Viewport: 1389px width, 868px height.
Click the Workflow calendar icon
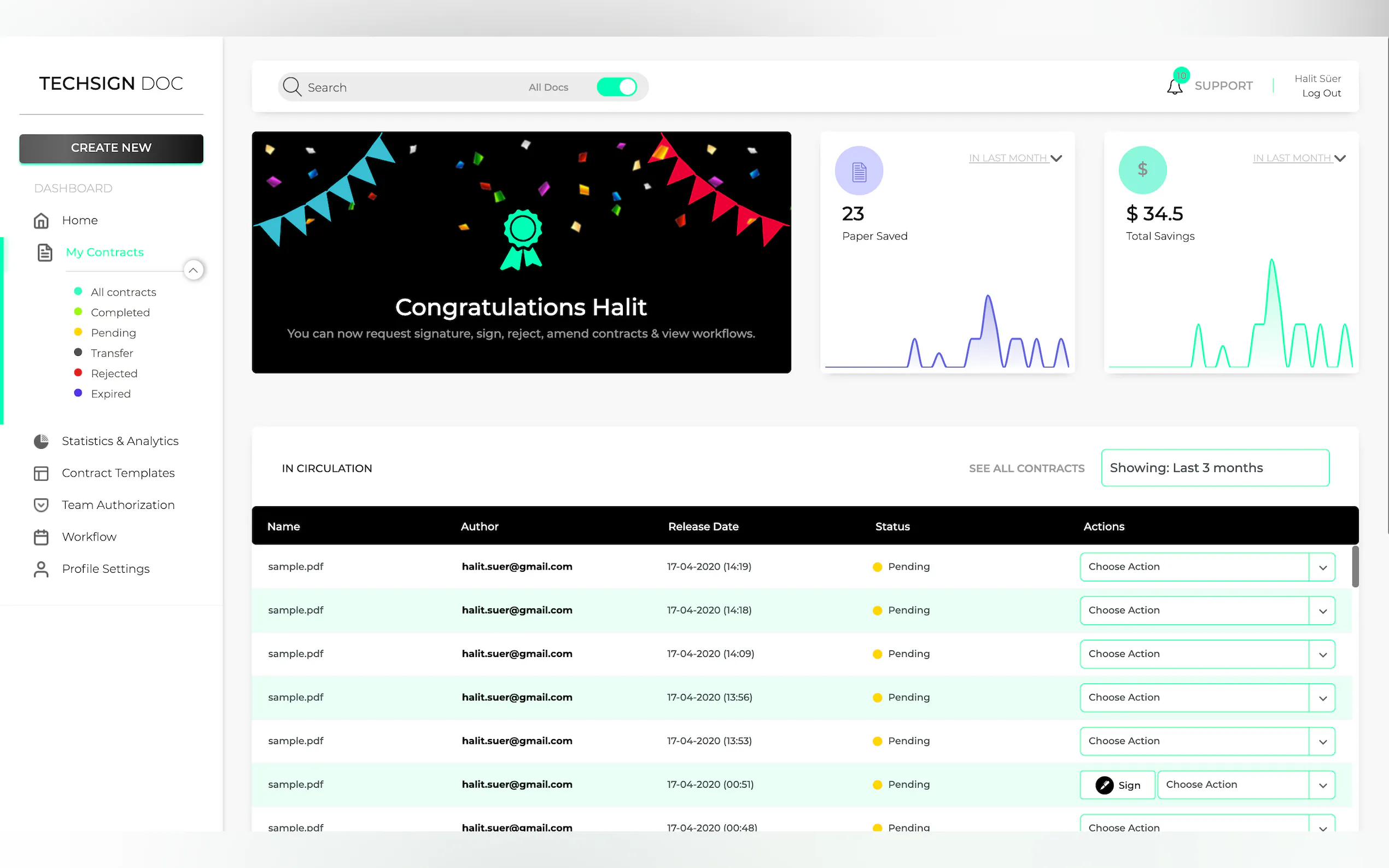[x=42, y=537]
